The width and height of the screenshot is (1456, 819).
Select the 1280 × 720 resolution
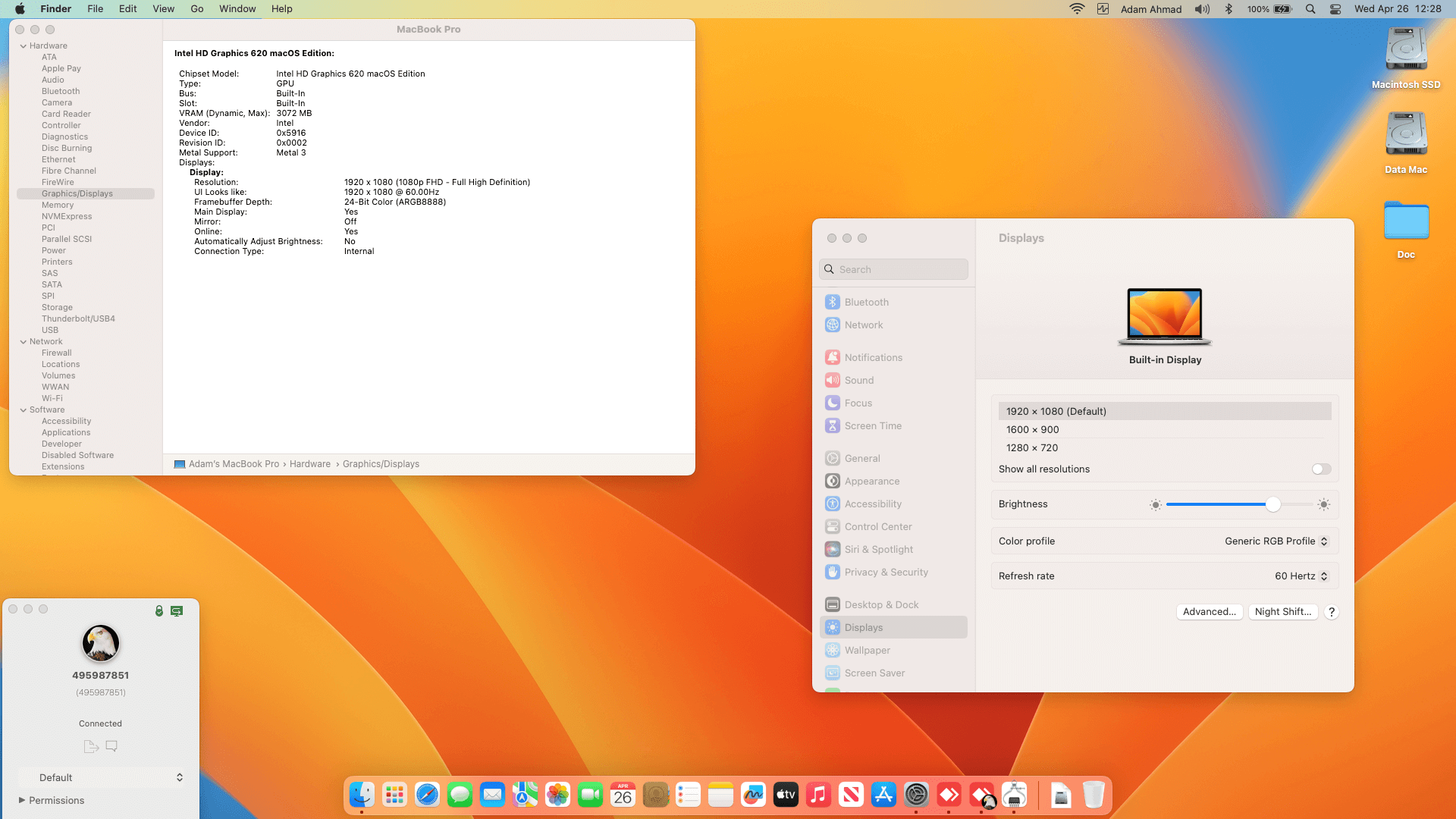pos(1165,448)
